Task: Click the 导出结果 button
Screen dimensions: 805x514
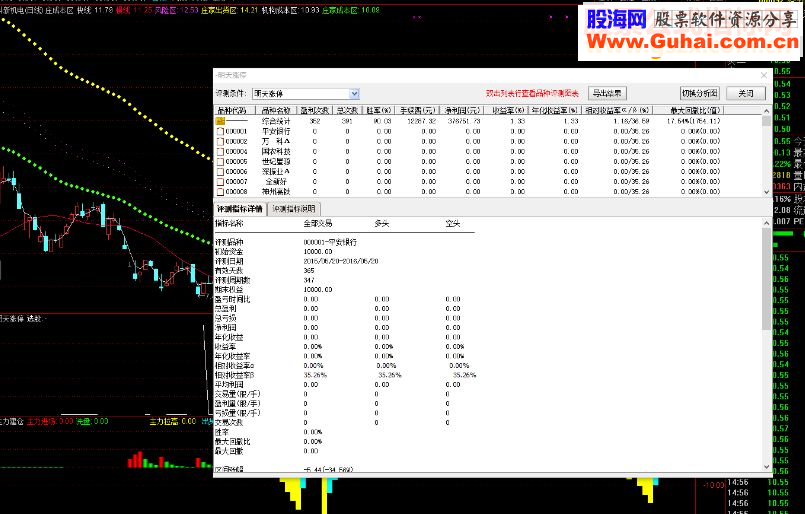Action: tap(607, 93)
